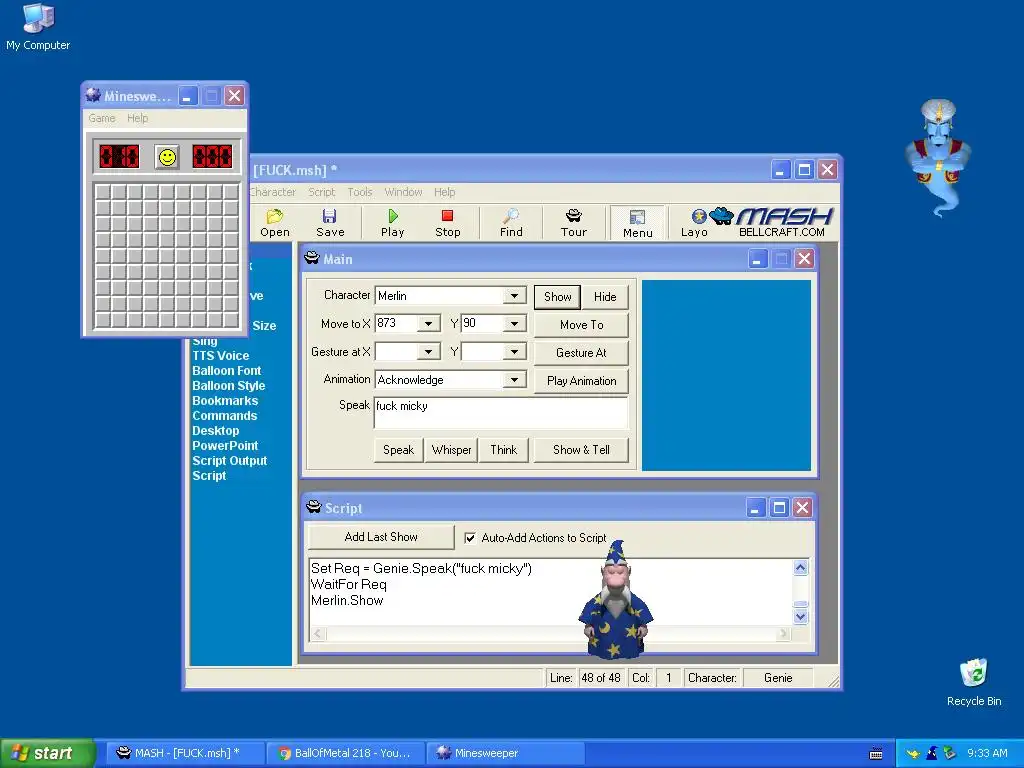Click the Layout toolbar icon
This screenshot has width=1024, height=768.
point(694,223)
